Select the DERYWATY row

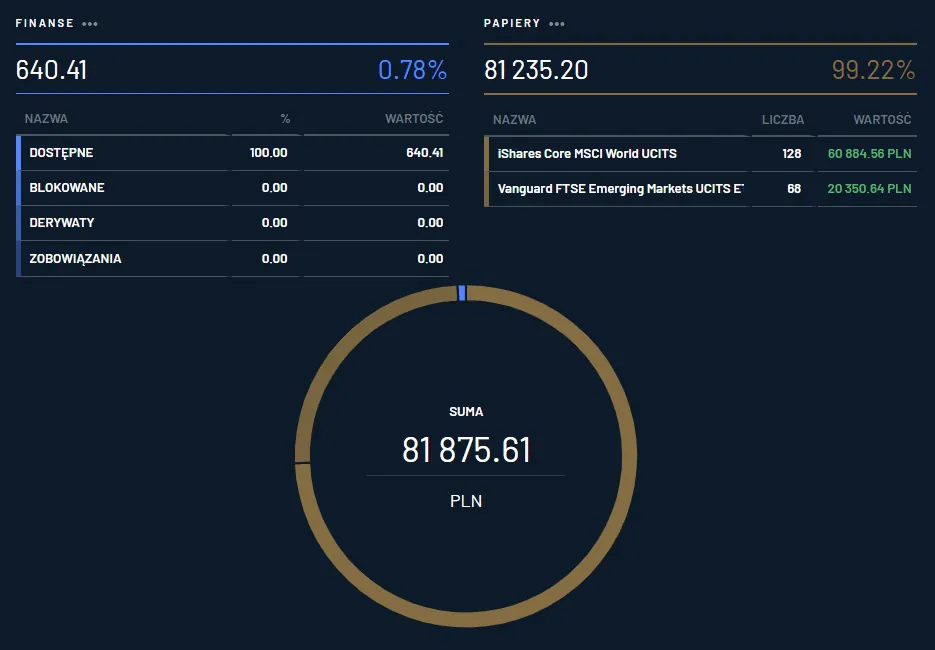coord(62,223)
